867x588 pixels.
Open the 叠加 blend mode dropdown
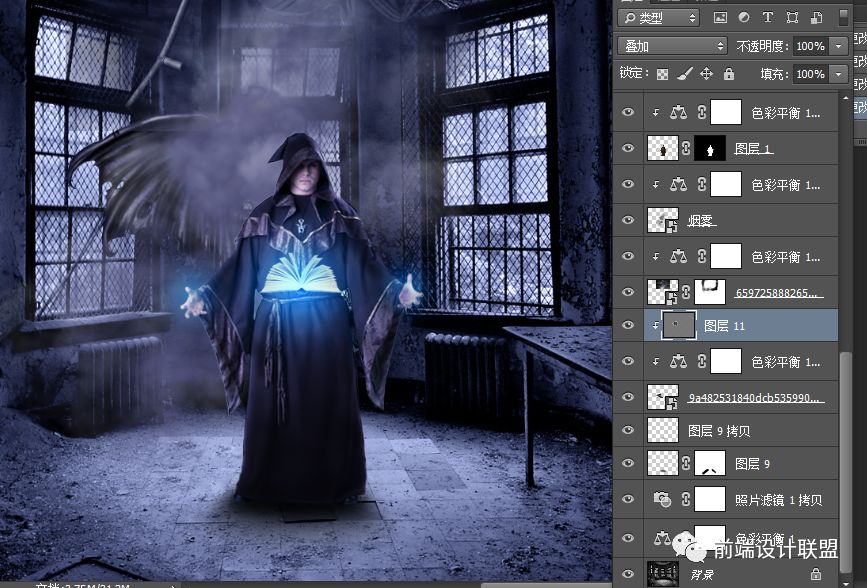tap(672, 46)
